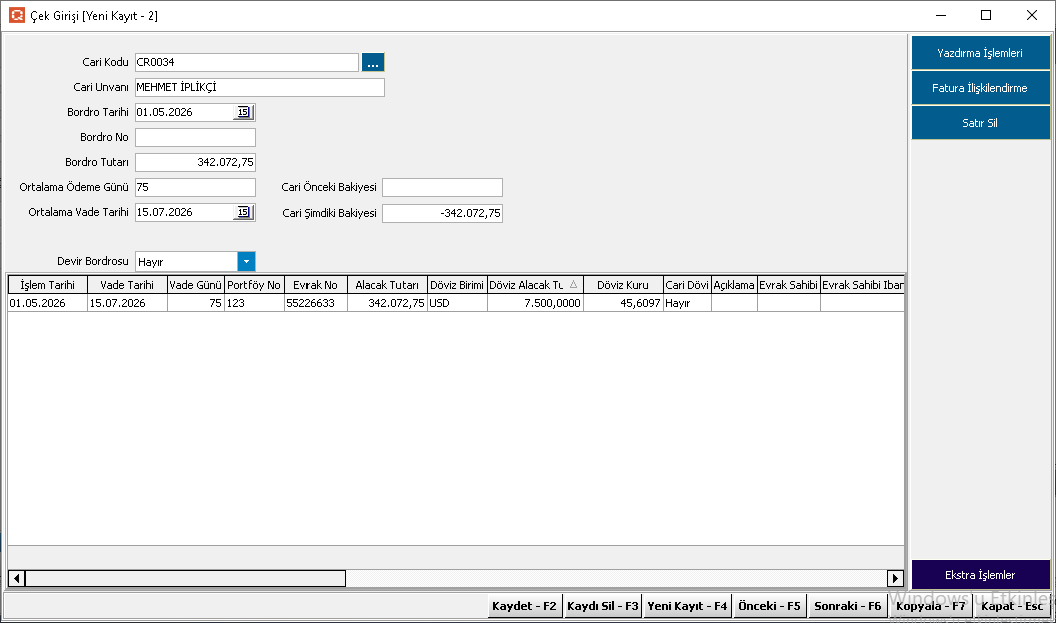Click the Döviz Kuru column header
1056x623 pixels.
click(x=623, y=285)
